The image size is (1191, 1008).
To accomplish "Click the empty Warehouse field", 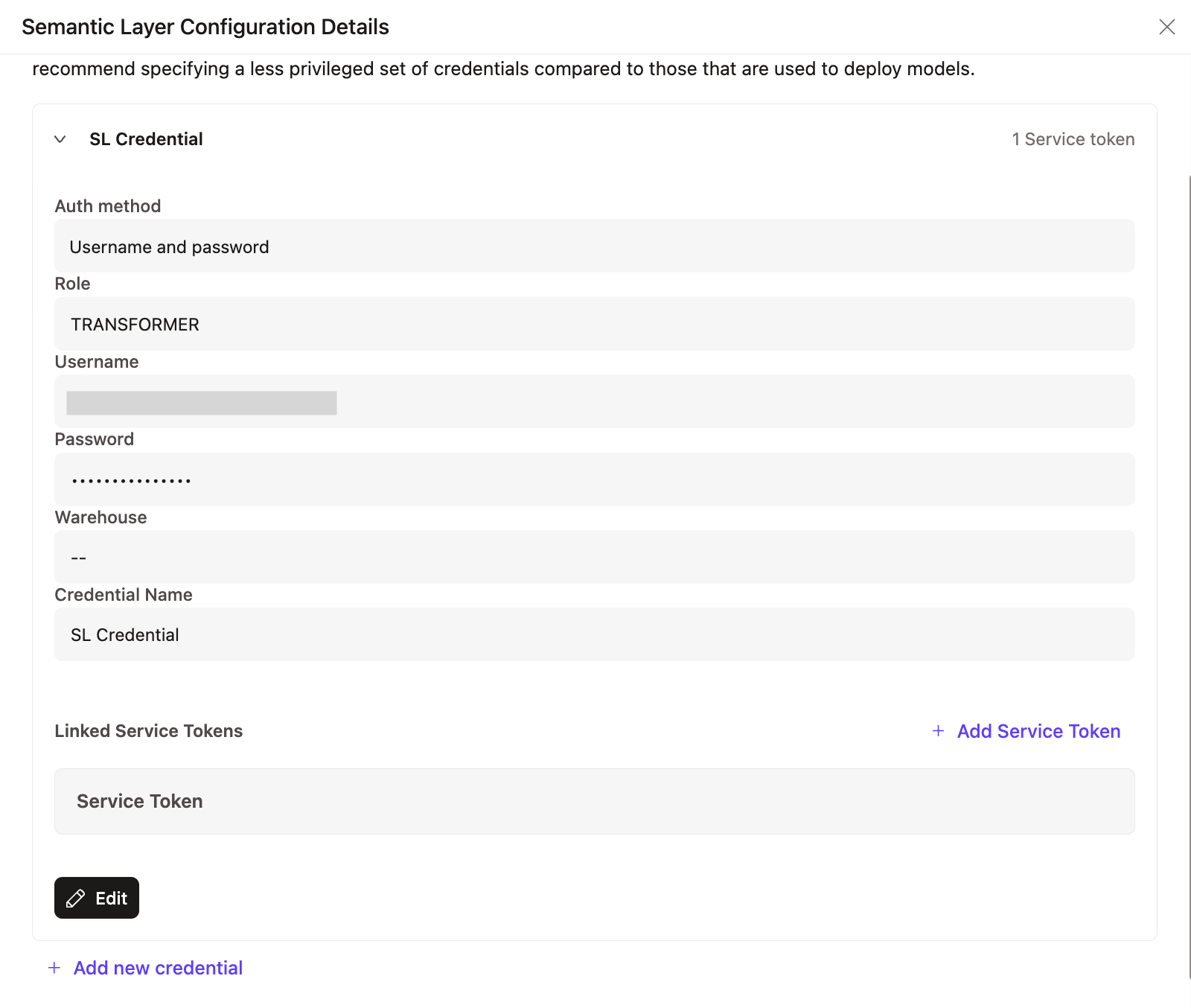I will (593, 556).
